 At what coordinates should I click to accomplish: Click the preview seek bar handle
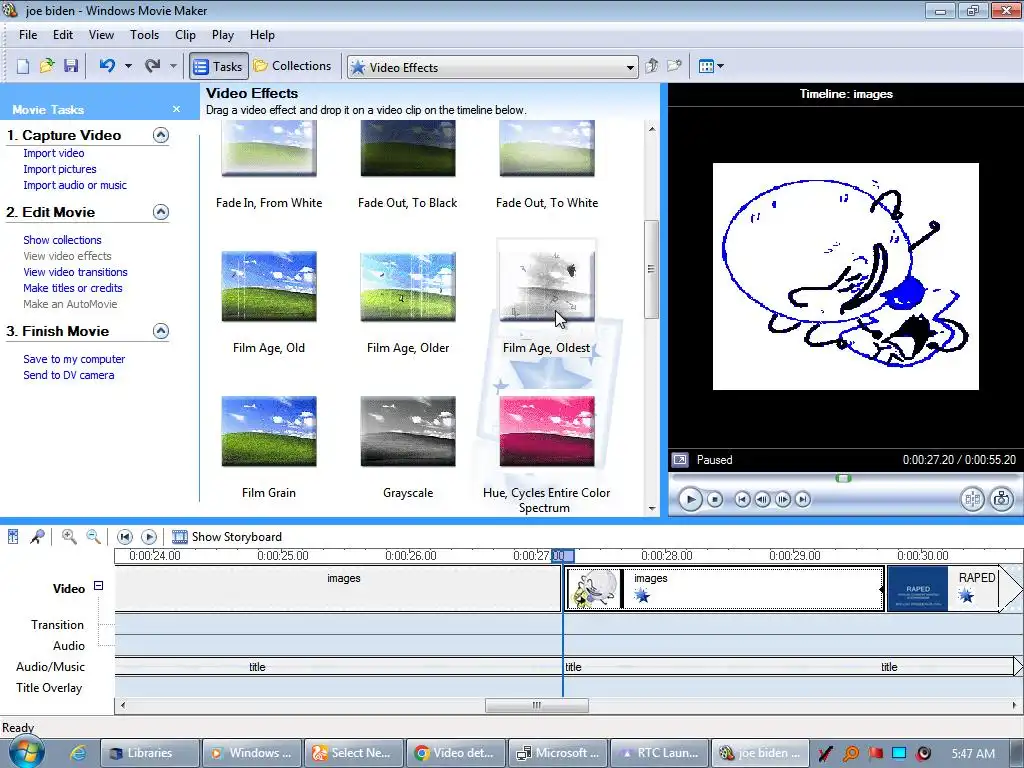(843, 479)
